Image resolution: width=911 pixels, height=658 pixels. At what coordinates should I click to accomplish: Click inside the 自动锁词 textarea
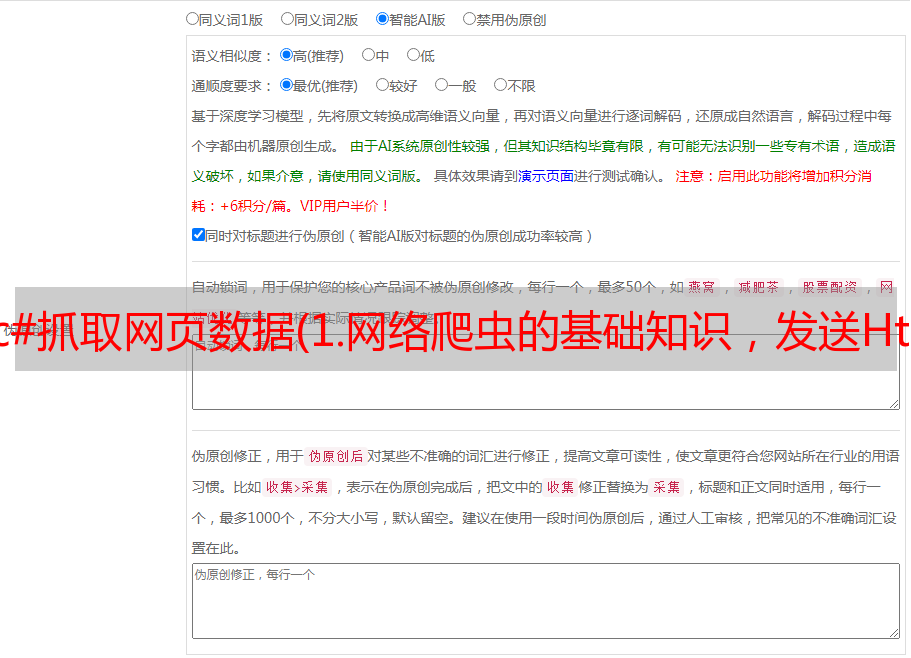[x=546, y=372]
